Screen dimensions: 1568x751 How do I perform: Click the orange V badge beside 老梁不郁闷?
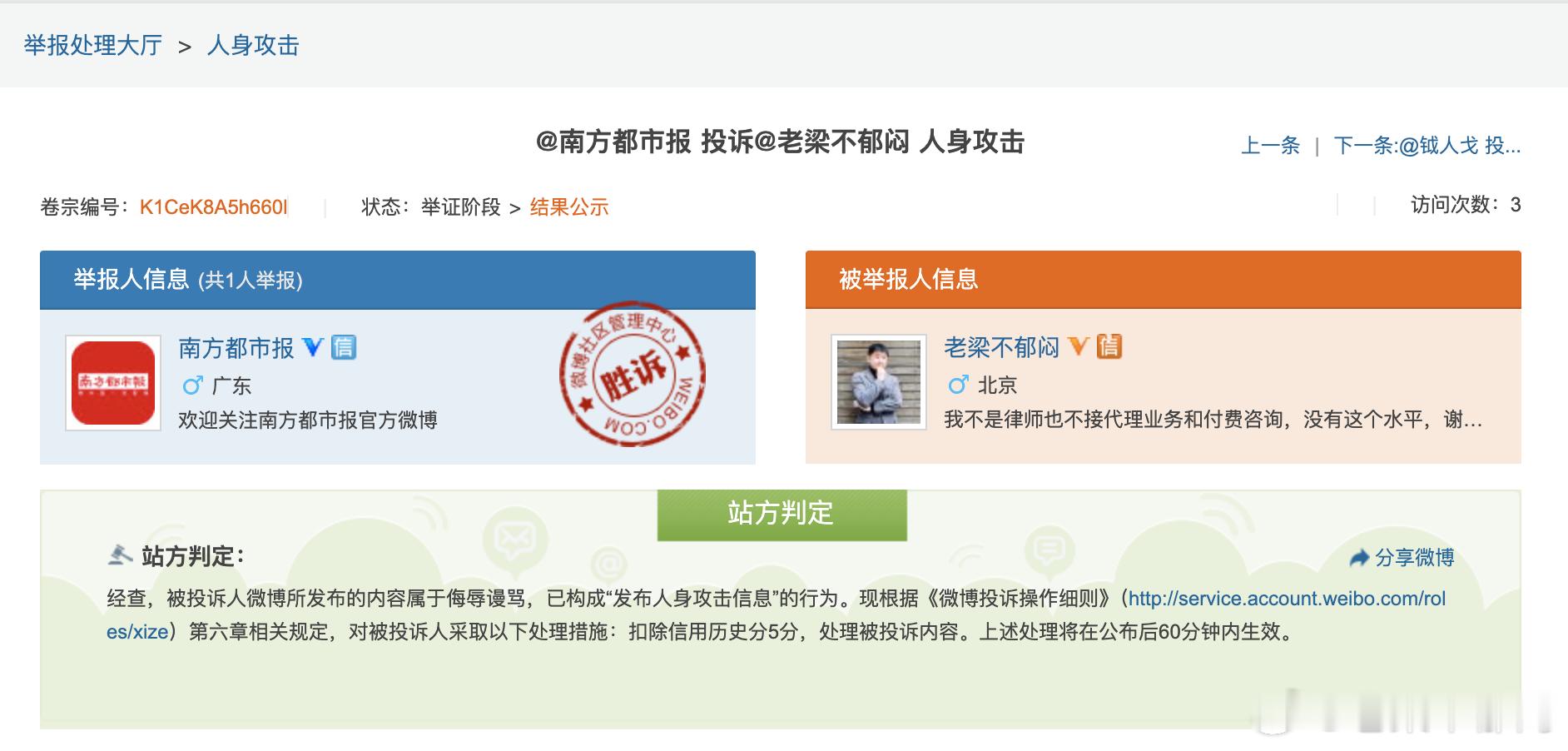click(x=1078, y=346)
